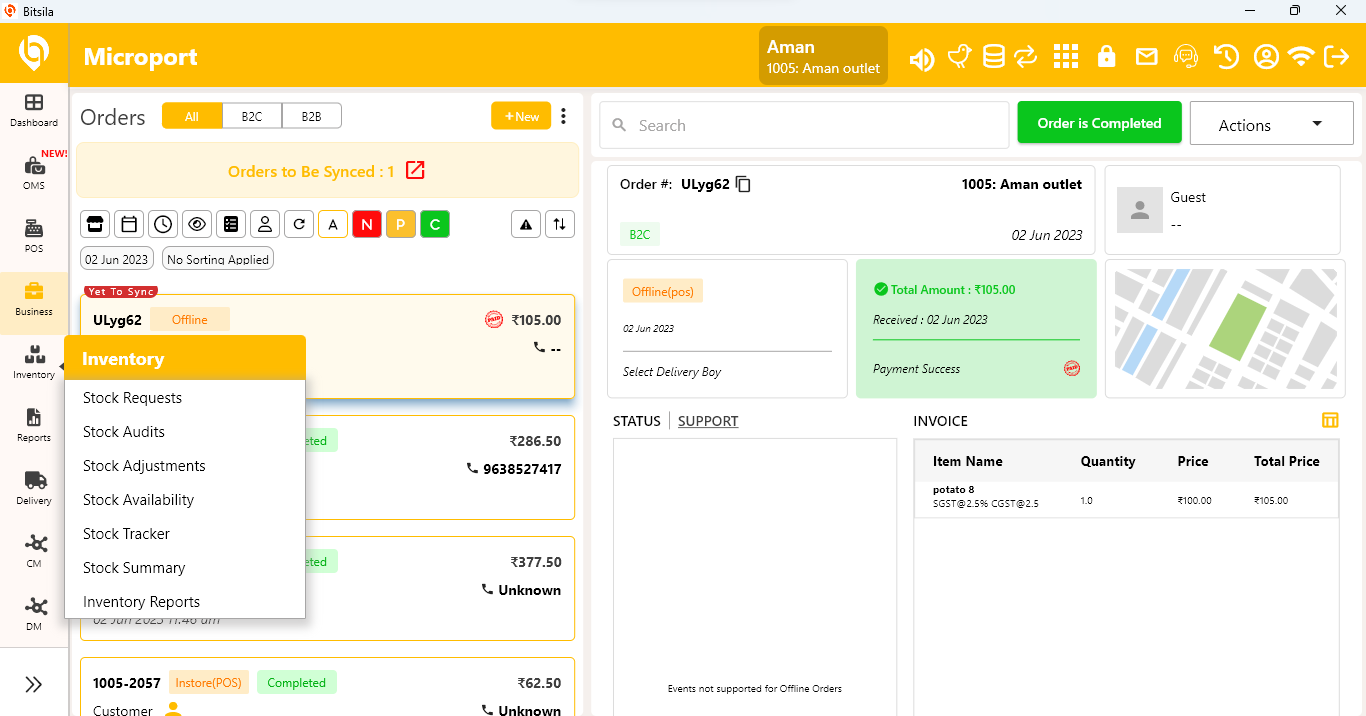Select the 'All' orders tab
Viewport: 1366px width, 716px height.
click(192, 116)
